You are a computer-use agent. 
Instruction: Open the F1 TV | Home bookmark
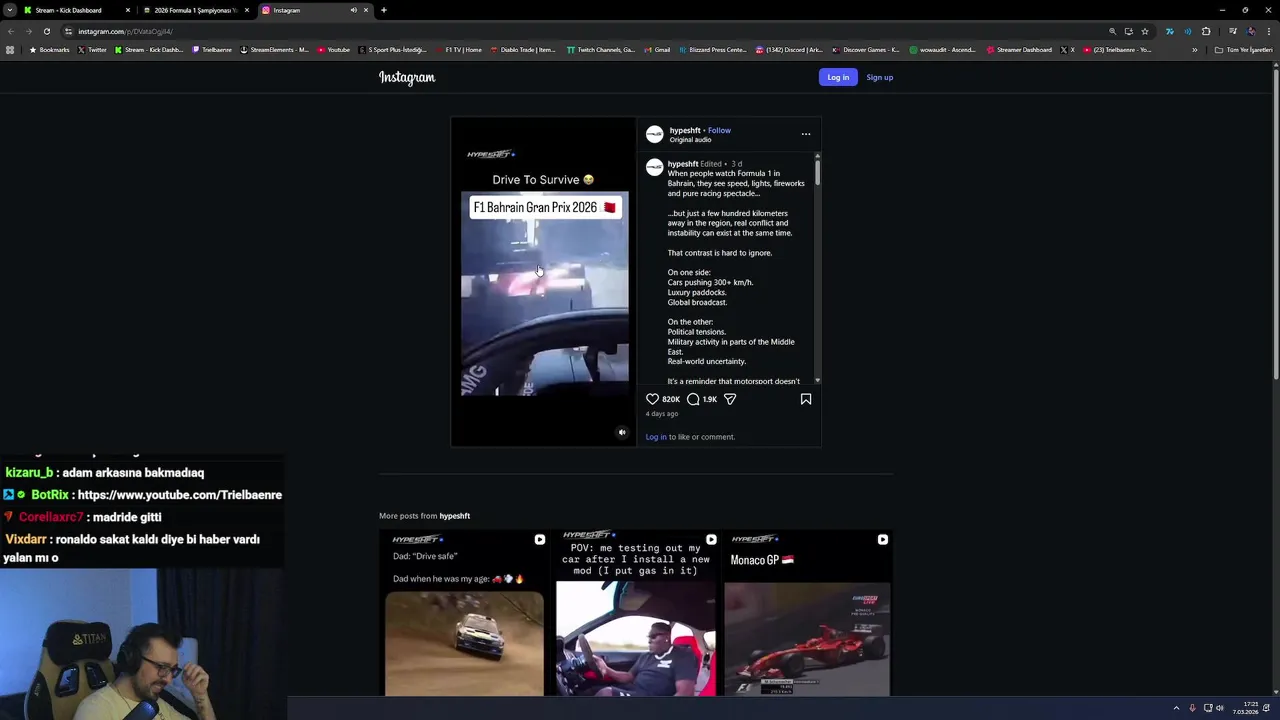459,50
